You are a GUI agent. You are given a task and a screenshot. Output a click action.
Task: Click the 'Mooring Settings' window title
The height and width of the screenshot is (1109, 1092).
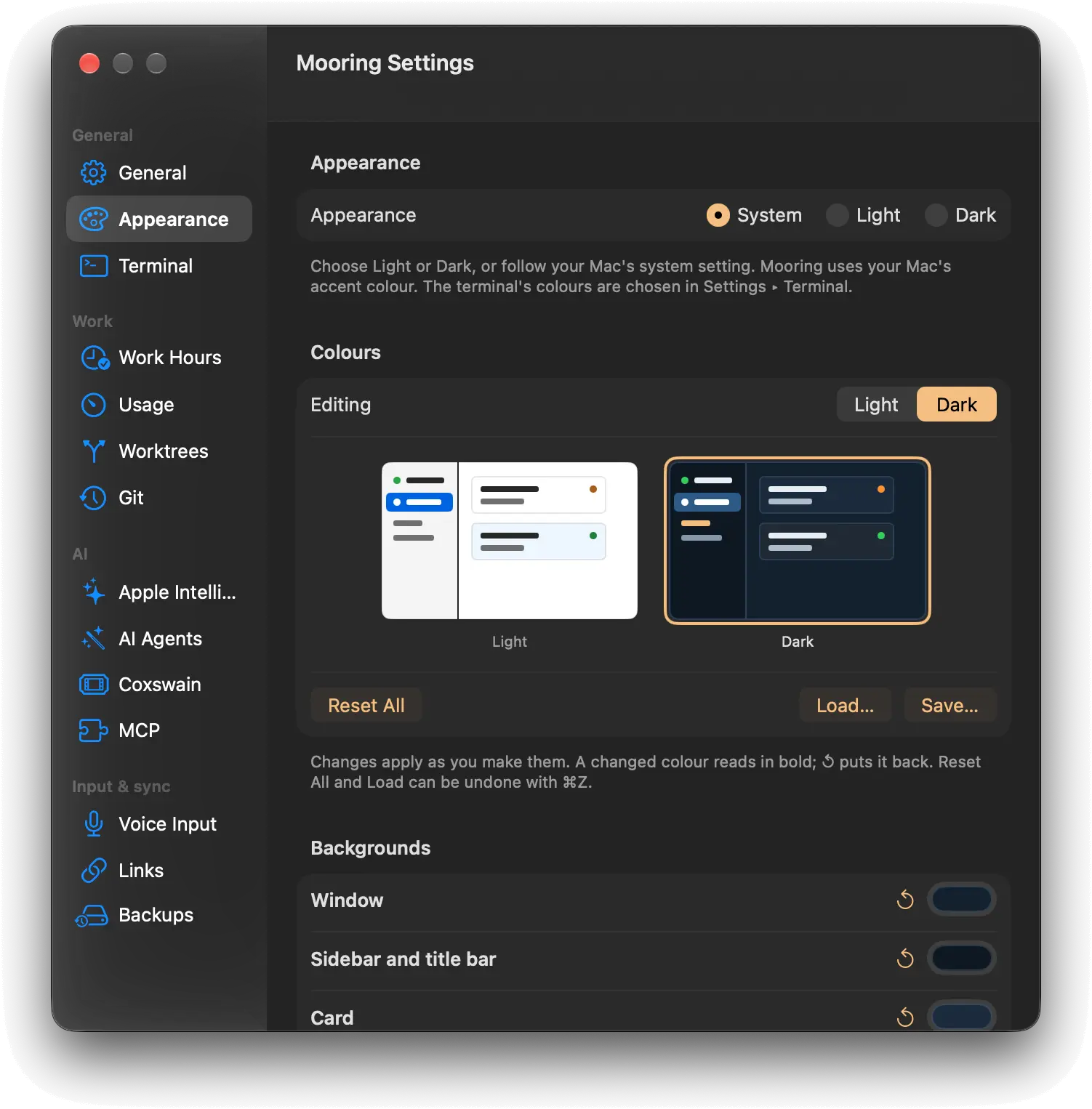tap(385, 63)
